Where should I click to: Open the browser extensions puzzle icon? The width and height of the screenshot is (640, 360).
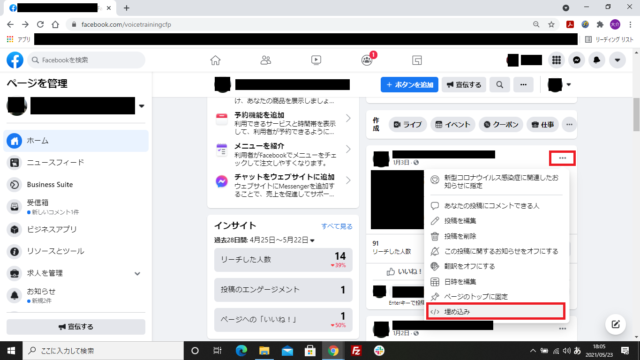click(x=600, y=24)
